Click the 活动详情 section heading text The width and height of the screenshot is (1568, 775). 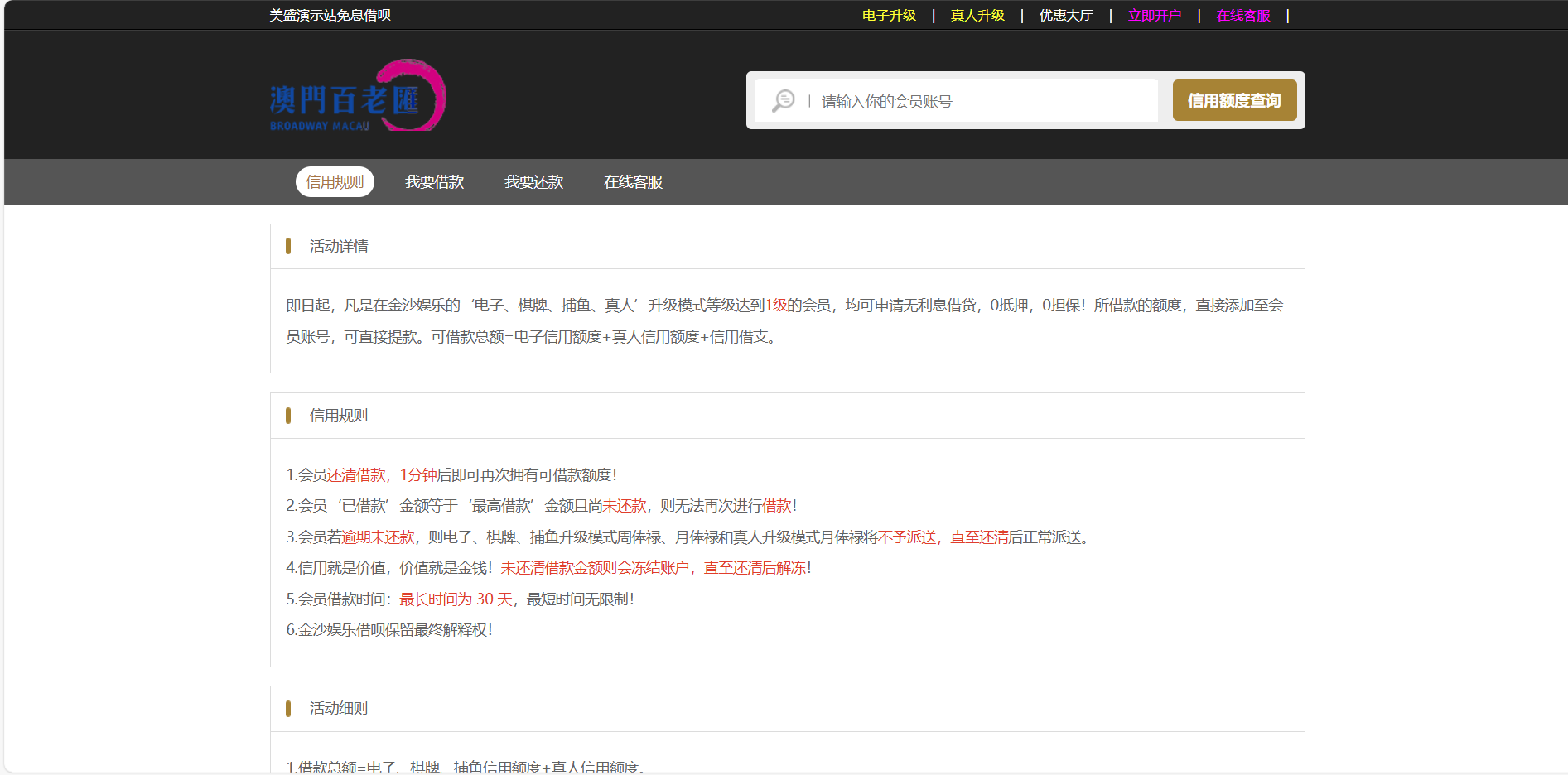pos(339,247)
